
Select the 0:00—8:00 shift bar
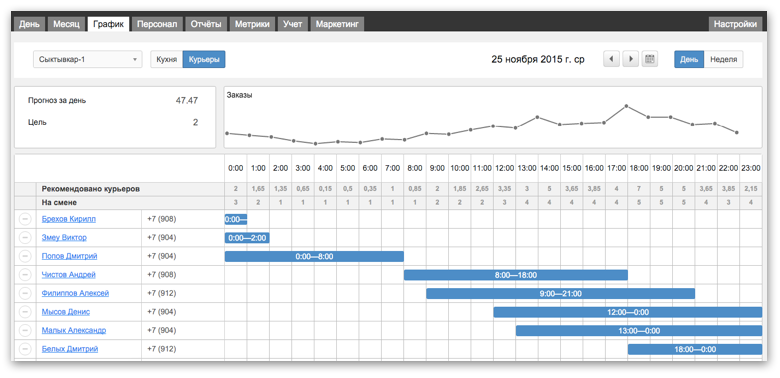pos(314,256)
